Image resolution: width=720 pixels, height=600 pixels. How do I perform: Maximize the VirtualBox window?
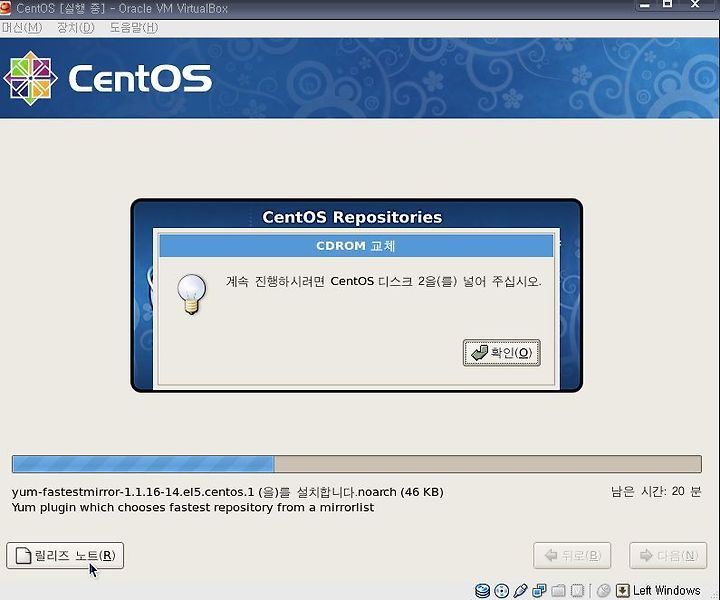668,4
